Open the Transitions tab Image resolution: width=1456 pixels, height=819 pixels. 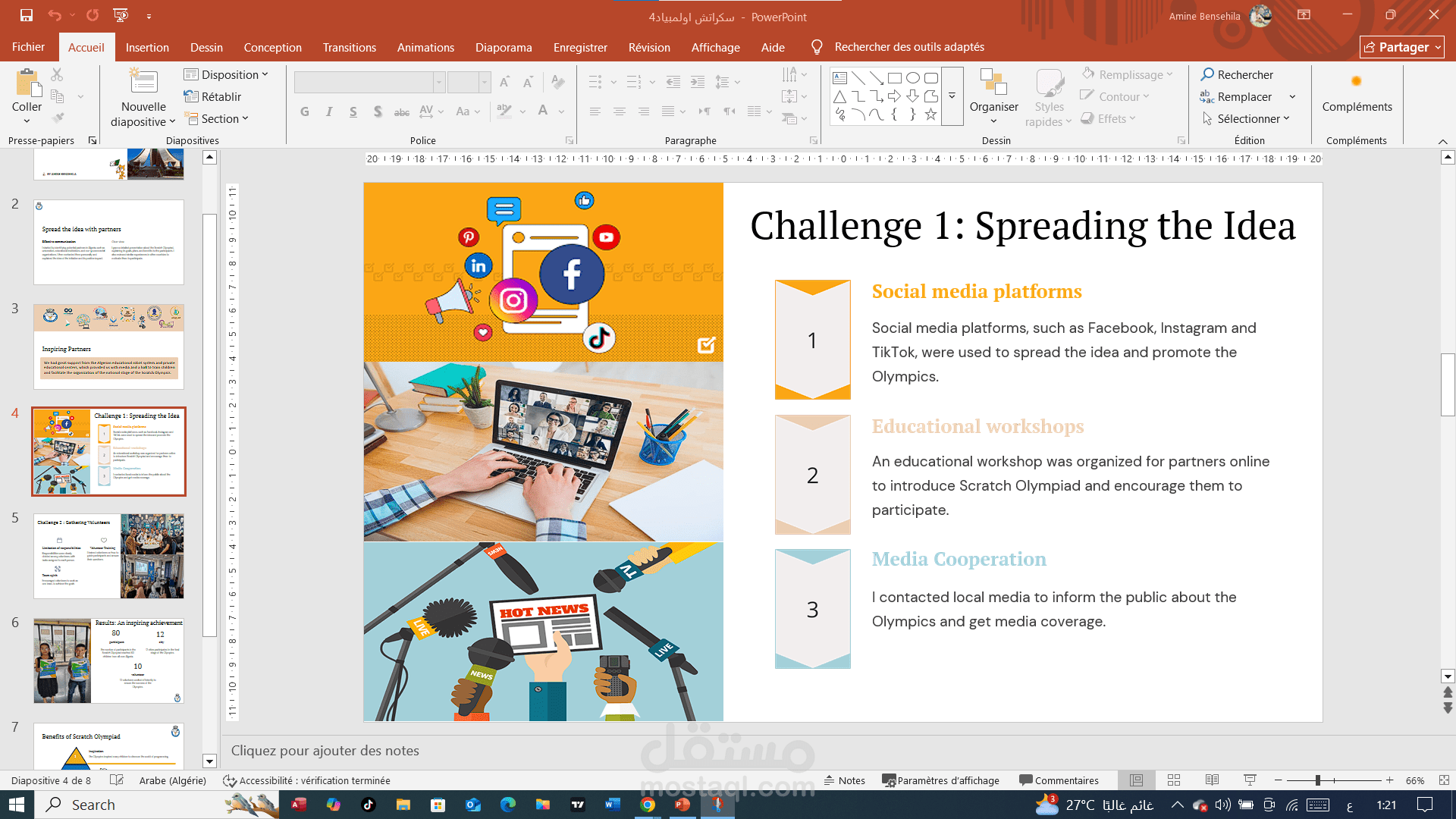[350, 47]
